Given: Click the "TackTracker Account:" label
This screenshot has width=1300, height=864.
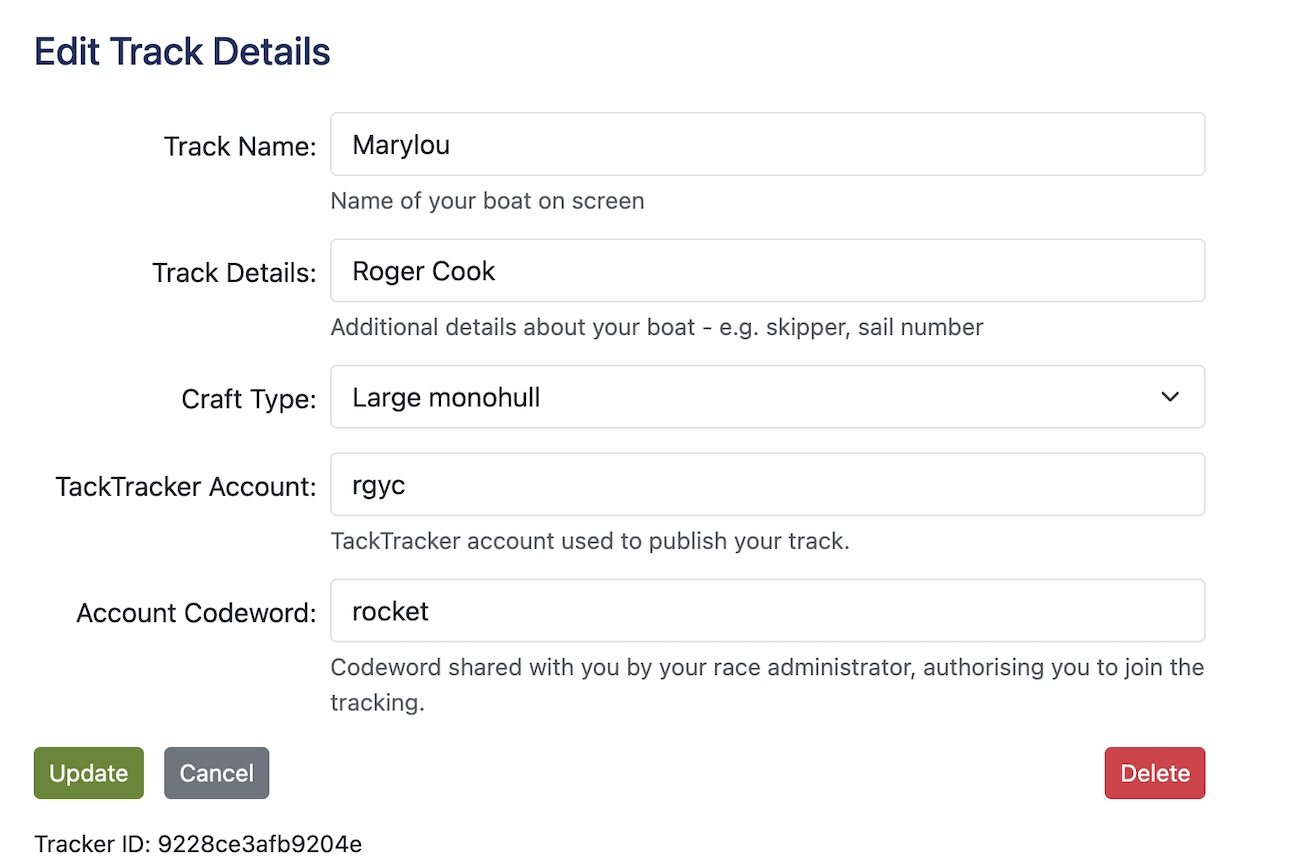Looking at the screenshot, I should (x=186, y=487).
